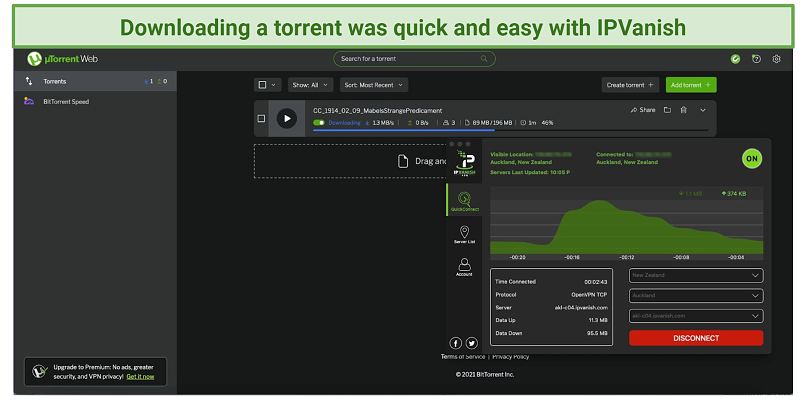This screenshot has height=400, width=806.
Task: Click the upload 374 KB indicator on the graph
Action: tap(734, 194)
